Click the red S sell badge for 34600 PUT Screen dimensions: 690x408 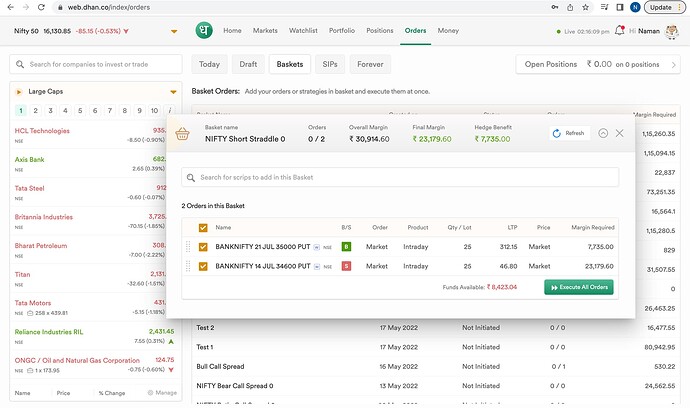point(346,266)
